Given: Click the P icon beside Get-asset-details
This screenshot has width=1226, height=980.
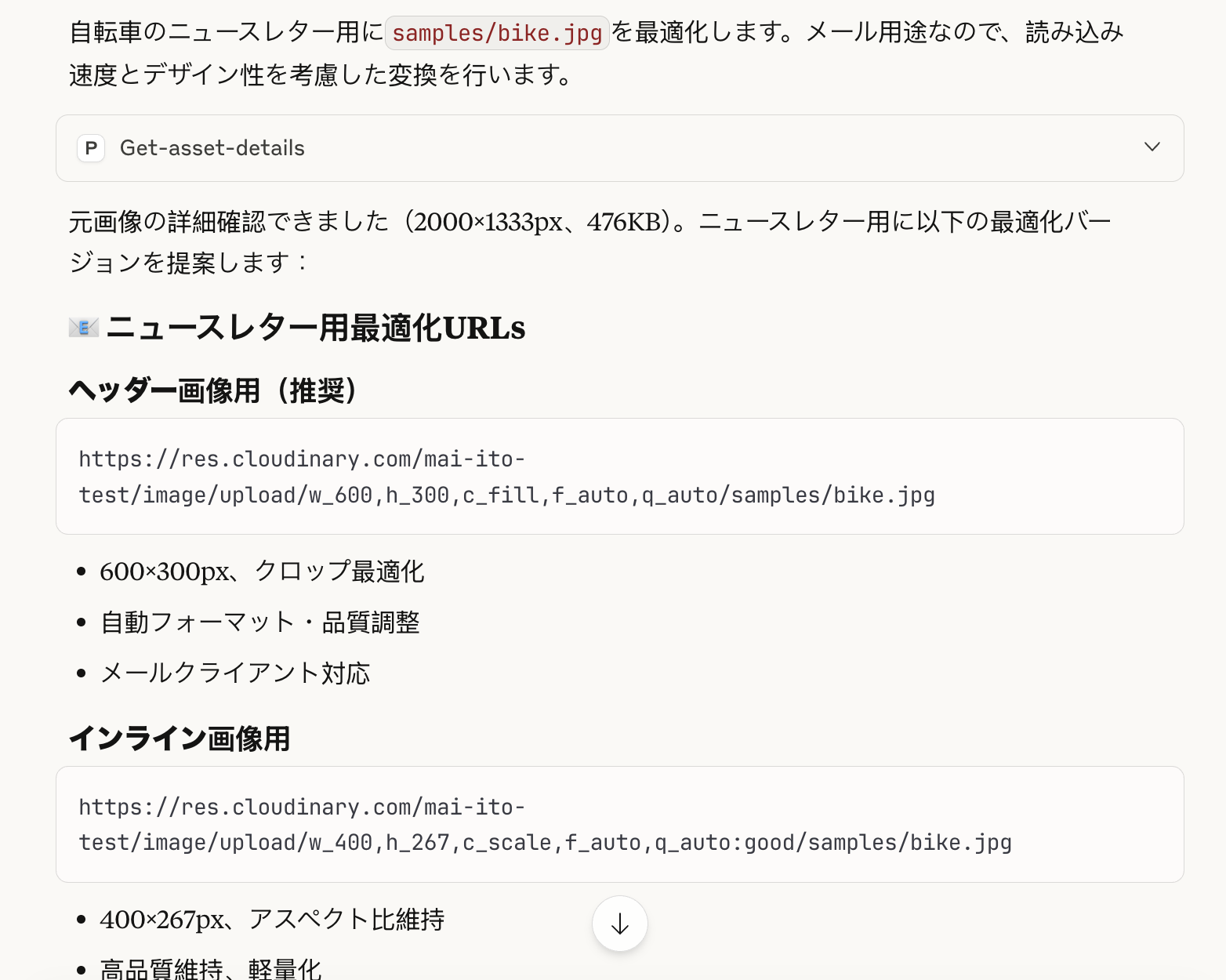Looking at the screenshot, I should tap(91, 148).
